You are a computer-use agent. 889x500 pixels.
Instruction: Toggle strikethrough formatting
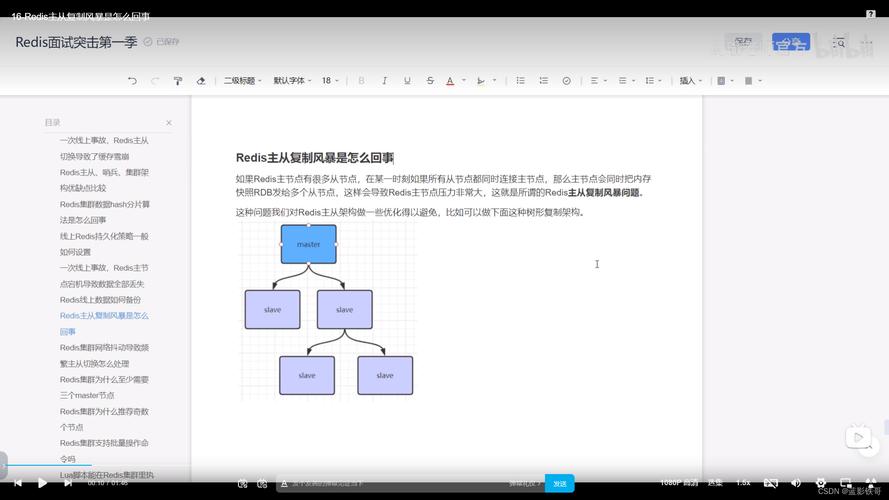point(430,81)
